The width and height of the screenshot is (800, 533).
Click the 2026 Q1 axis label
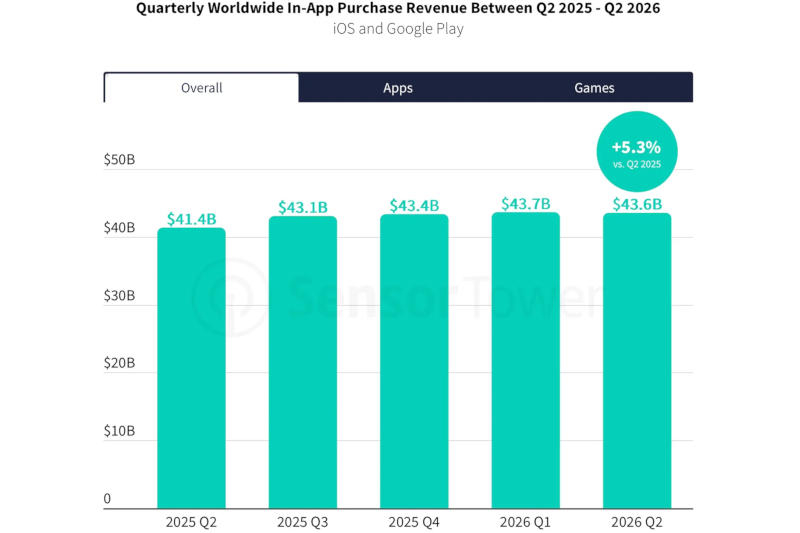(x=526, y=522)
